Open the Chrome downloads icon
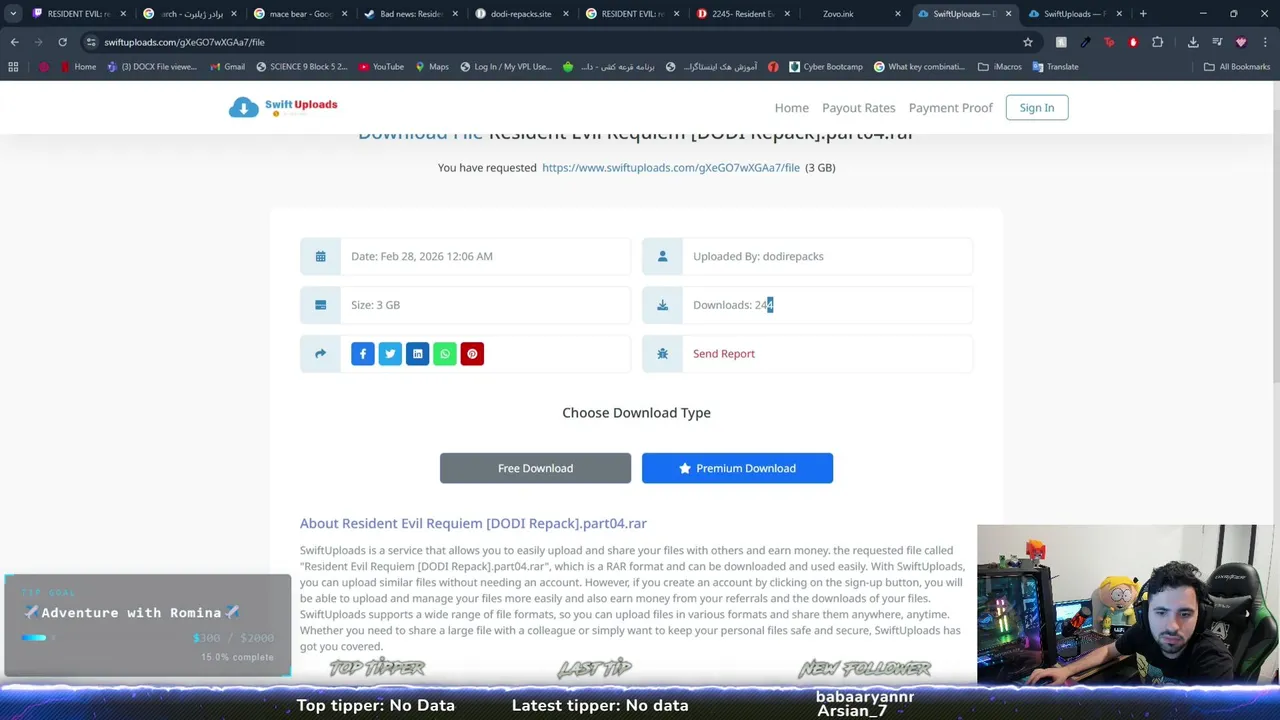Image resolution: width=1280 pixels, height=720 pixels. point(1193,42)
